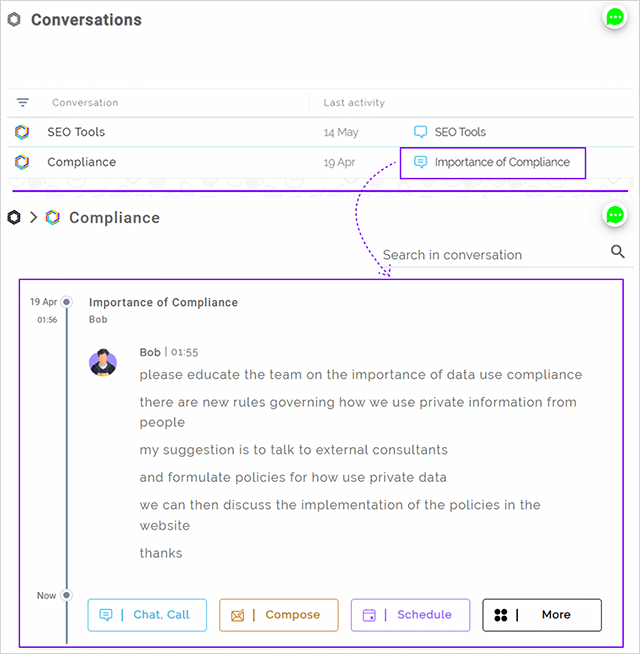Open the Importance of Compliance last activity
Viewport: 640px width, 654px height.
pos(493,163)
